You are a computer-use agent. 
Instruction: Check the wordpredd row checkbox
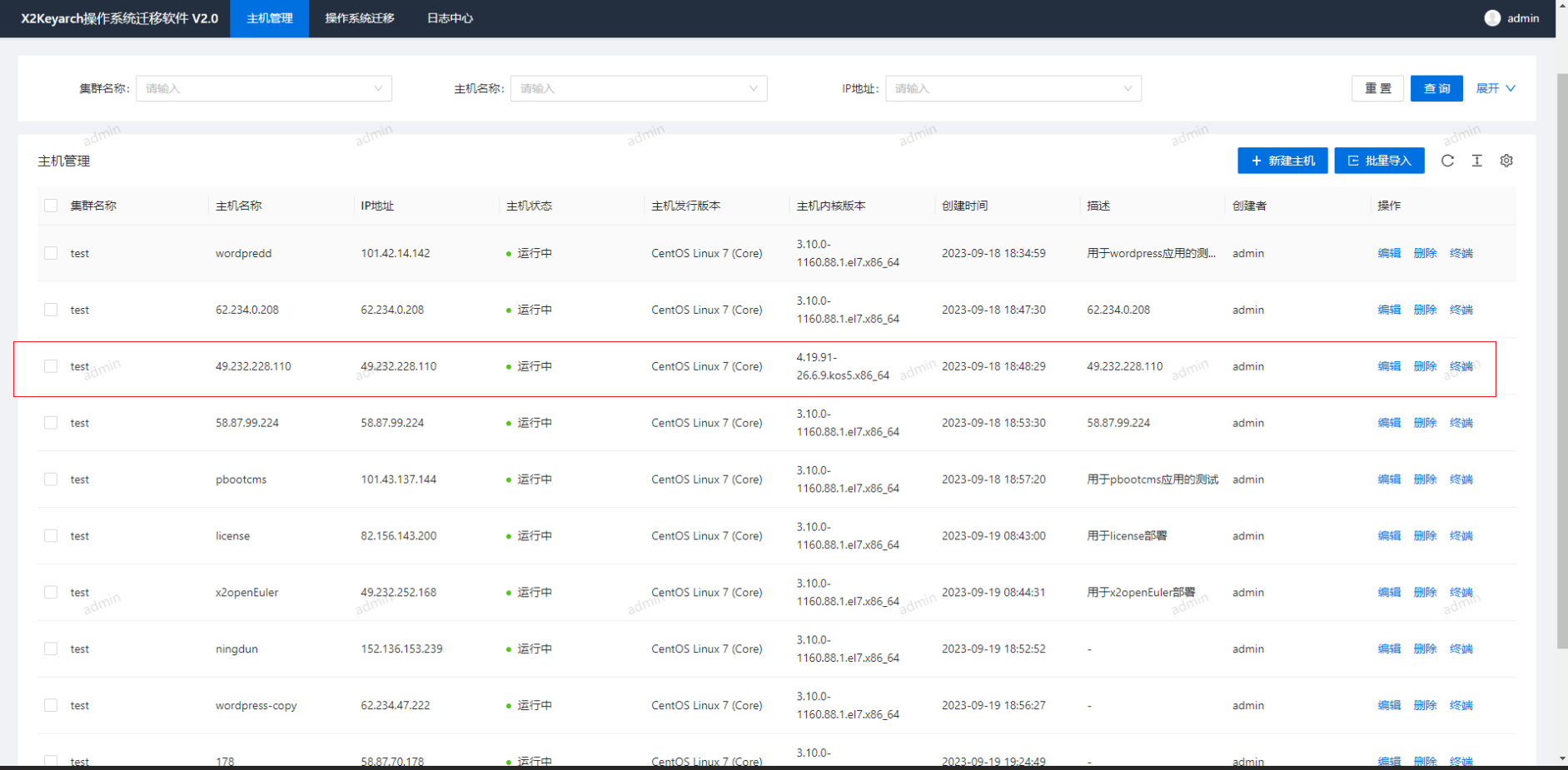[51, 253]
